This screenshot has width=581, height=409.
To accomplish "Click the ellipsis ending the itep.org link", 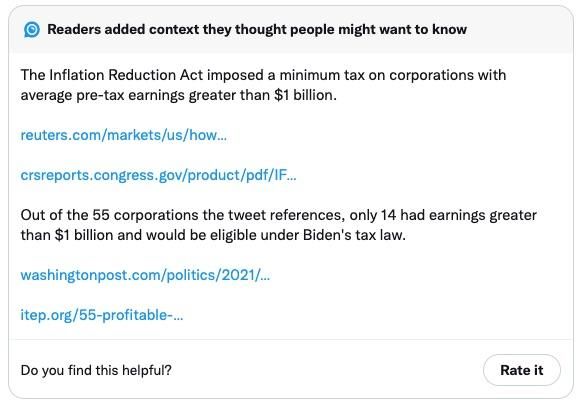I will point(178,316).
